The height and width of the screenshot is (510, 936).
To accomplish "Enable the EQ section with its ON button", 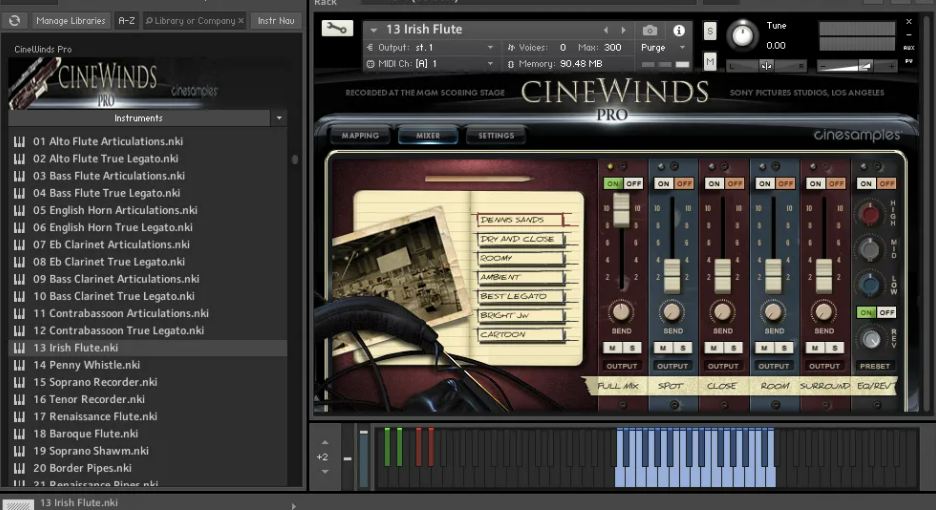I will pos(866,184).
